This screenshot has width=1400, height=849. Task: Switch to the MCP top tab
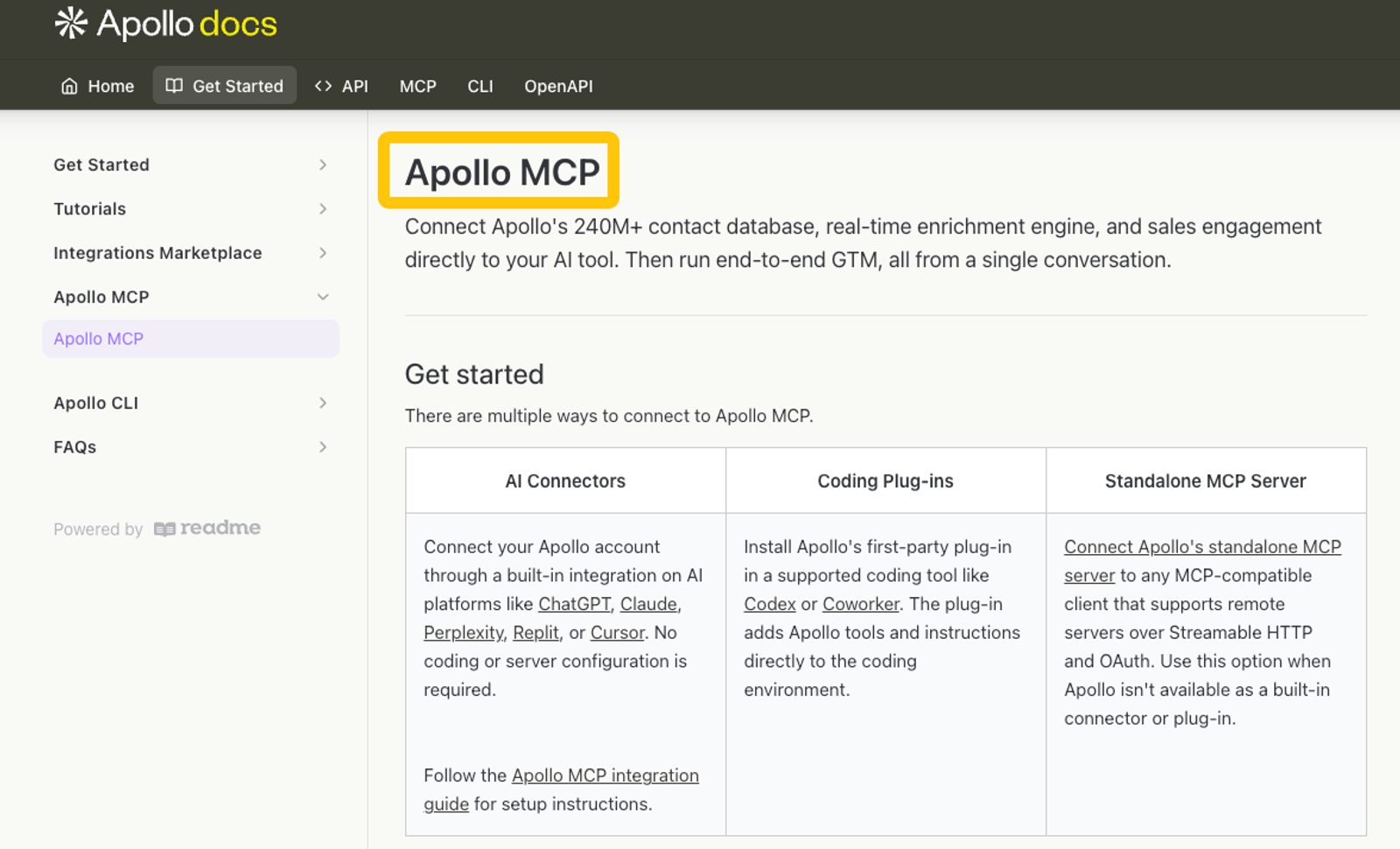coord(417,86)
